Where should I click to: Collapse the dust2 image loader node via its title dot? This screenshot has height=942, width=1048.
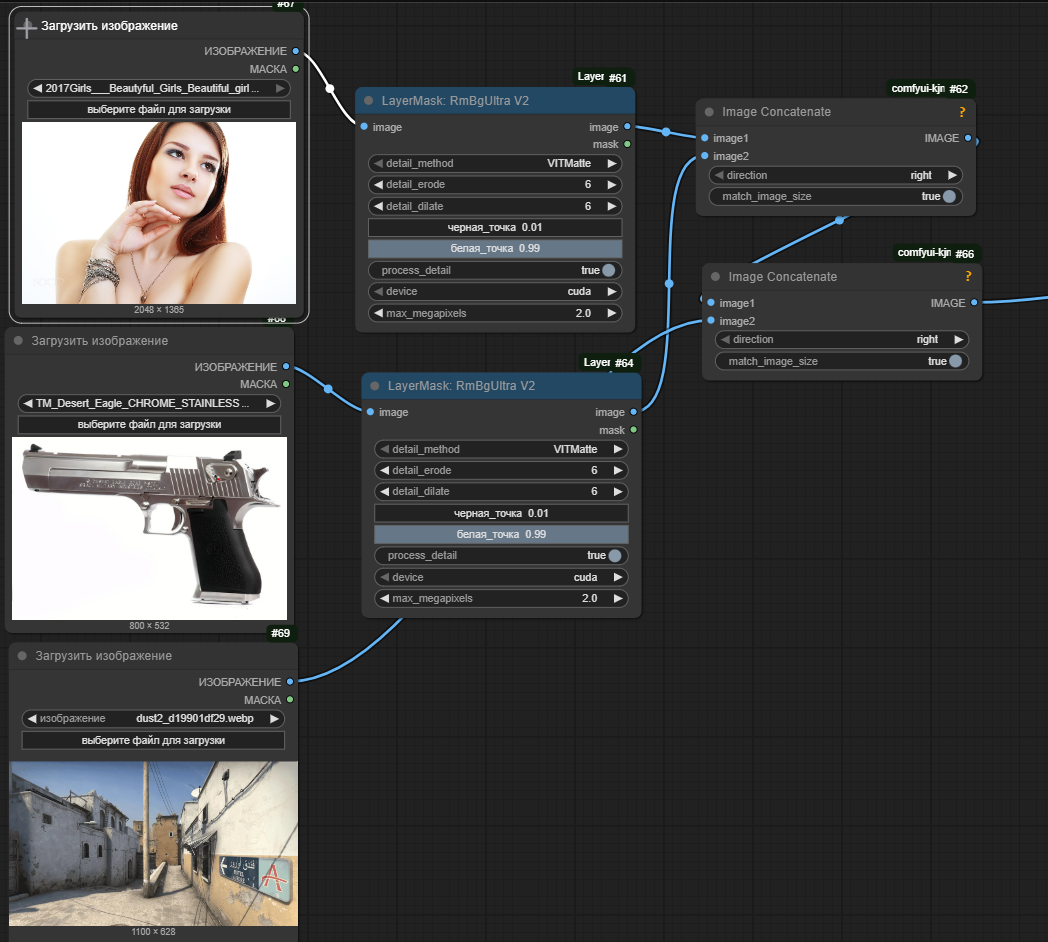coord(23,656)
